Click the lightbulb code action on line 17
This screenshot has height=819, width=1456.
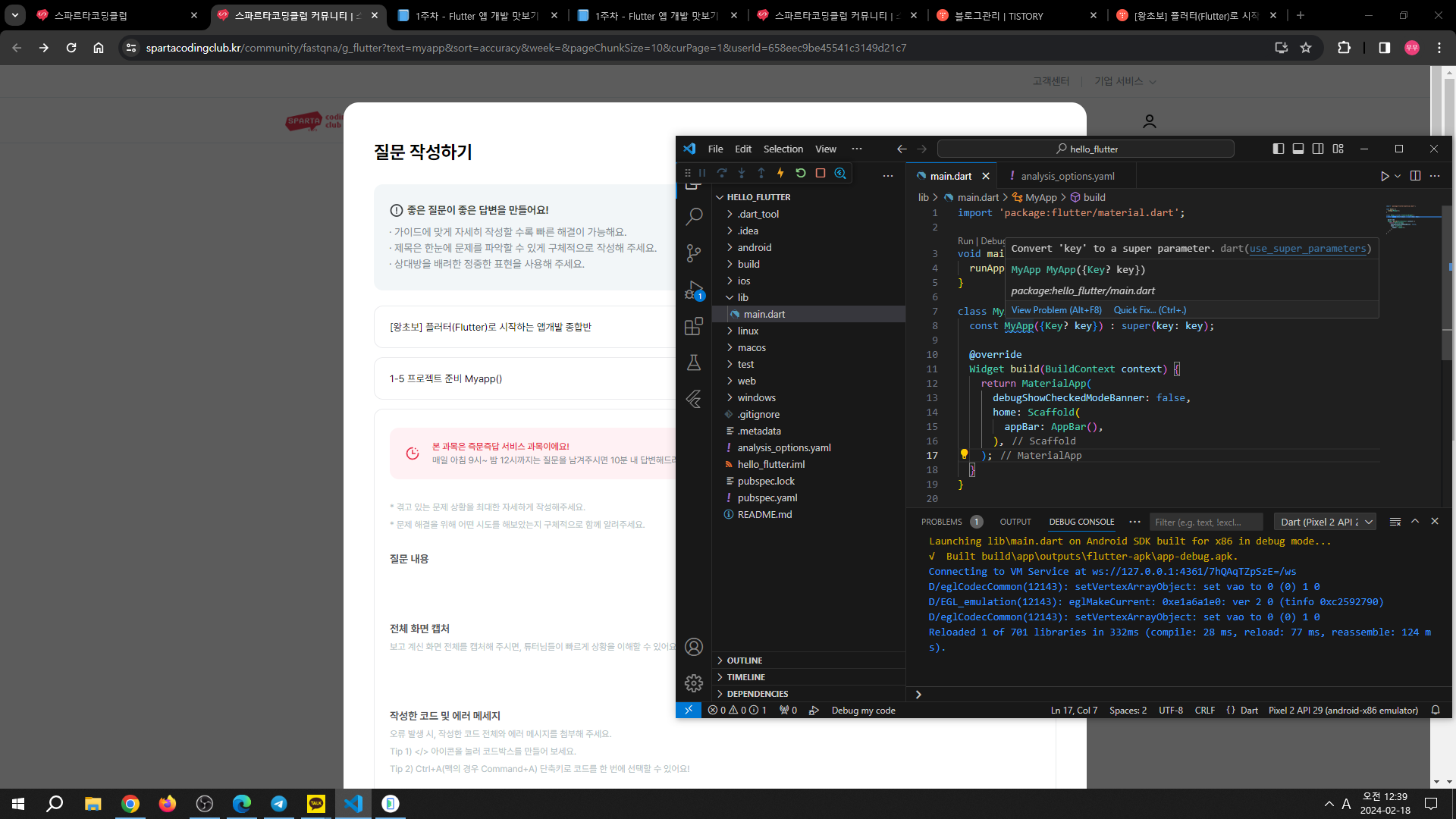point(964,455)
